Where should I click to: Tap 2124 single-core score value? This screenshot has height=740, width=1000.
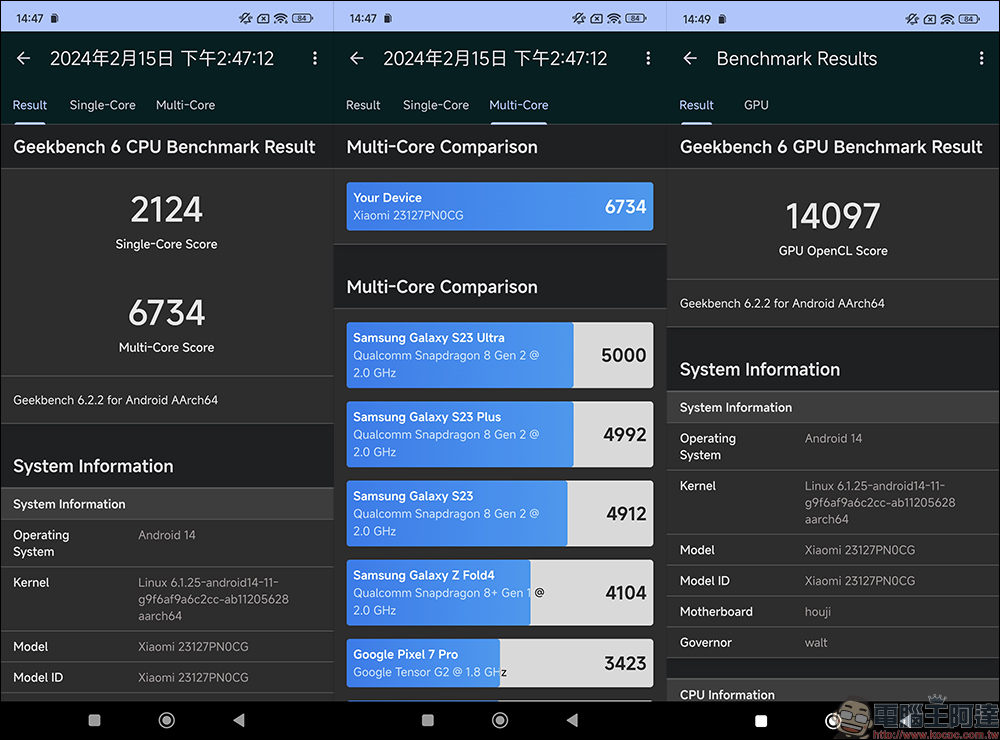[166, 209]
